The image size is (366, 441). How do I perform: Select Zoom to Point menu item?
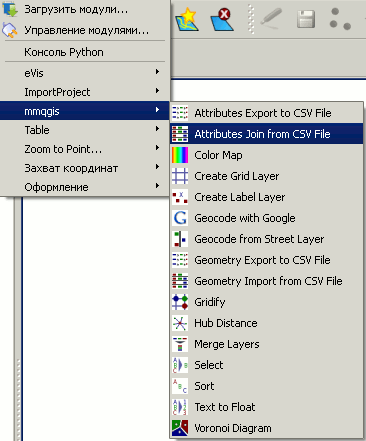85,149
